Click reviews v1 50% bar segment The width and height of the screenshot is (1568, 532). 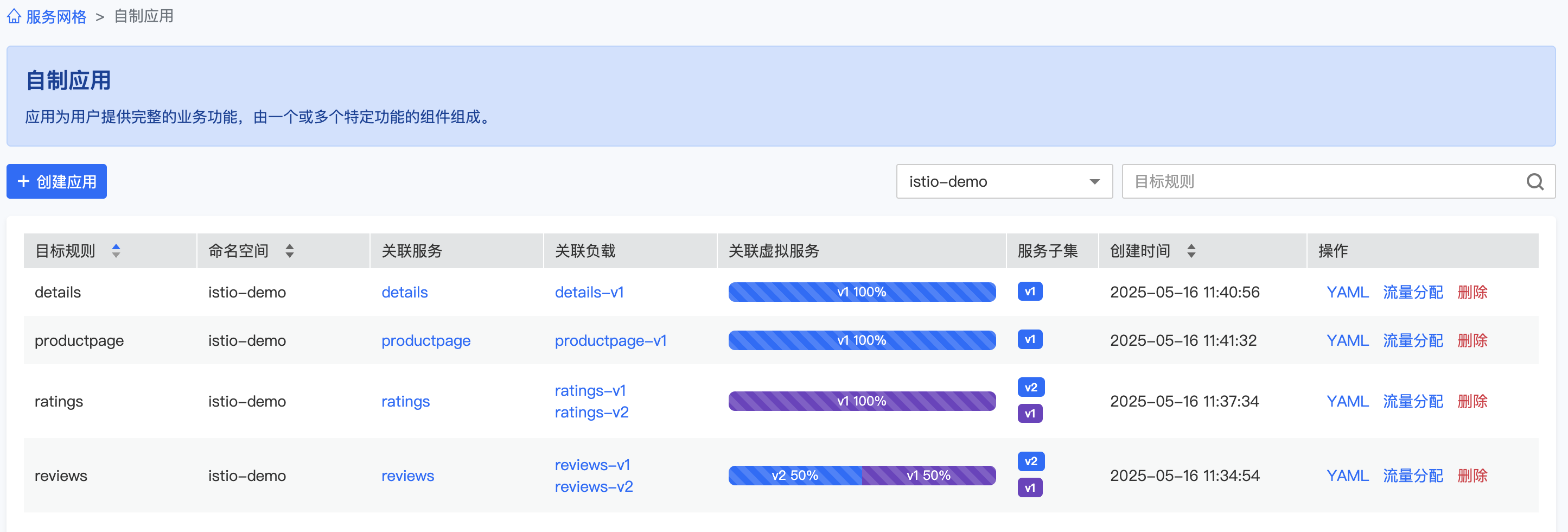click(x=929, y=476)
